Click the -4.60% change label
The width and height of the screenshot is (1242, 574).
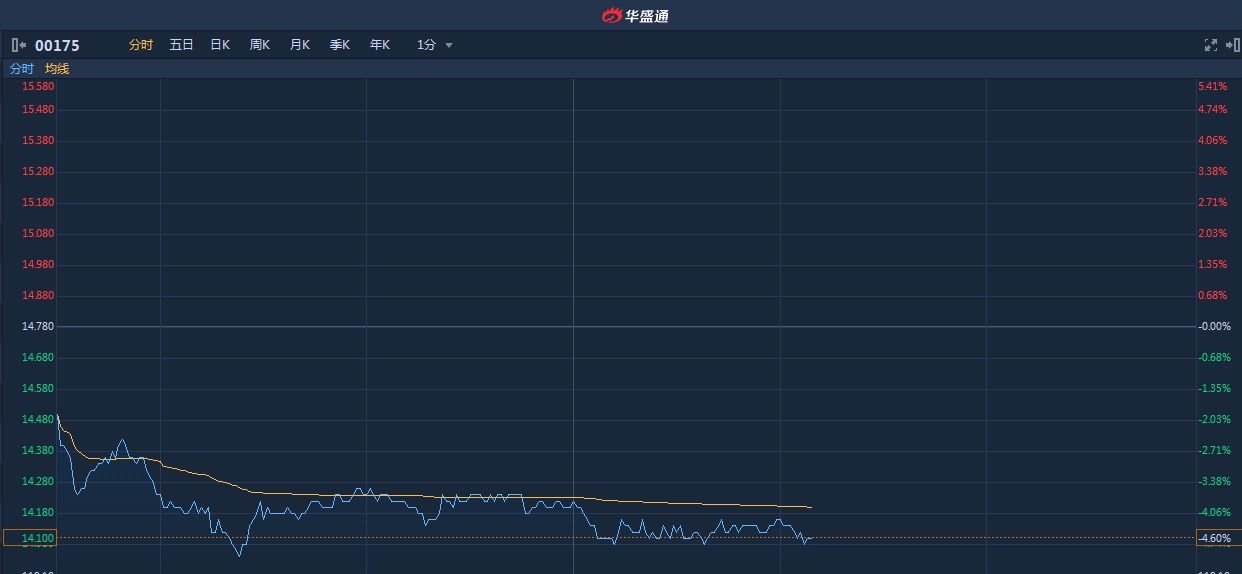pos(1216,538)
